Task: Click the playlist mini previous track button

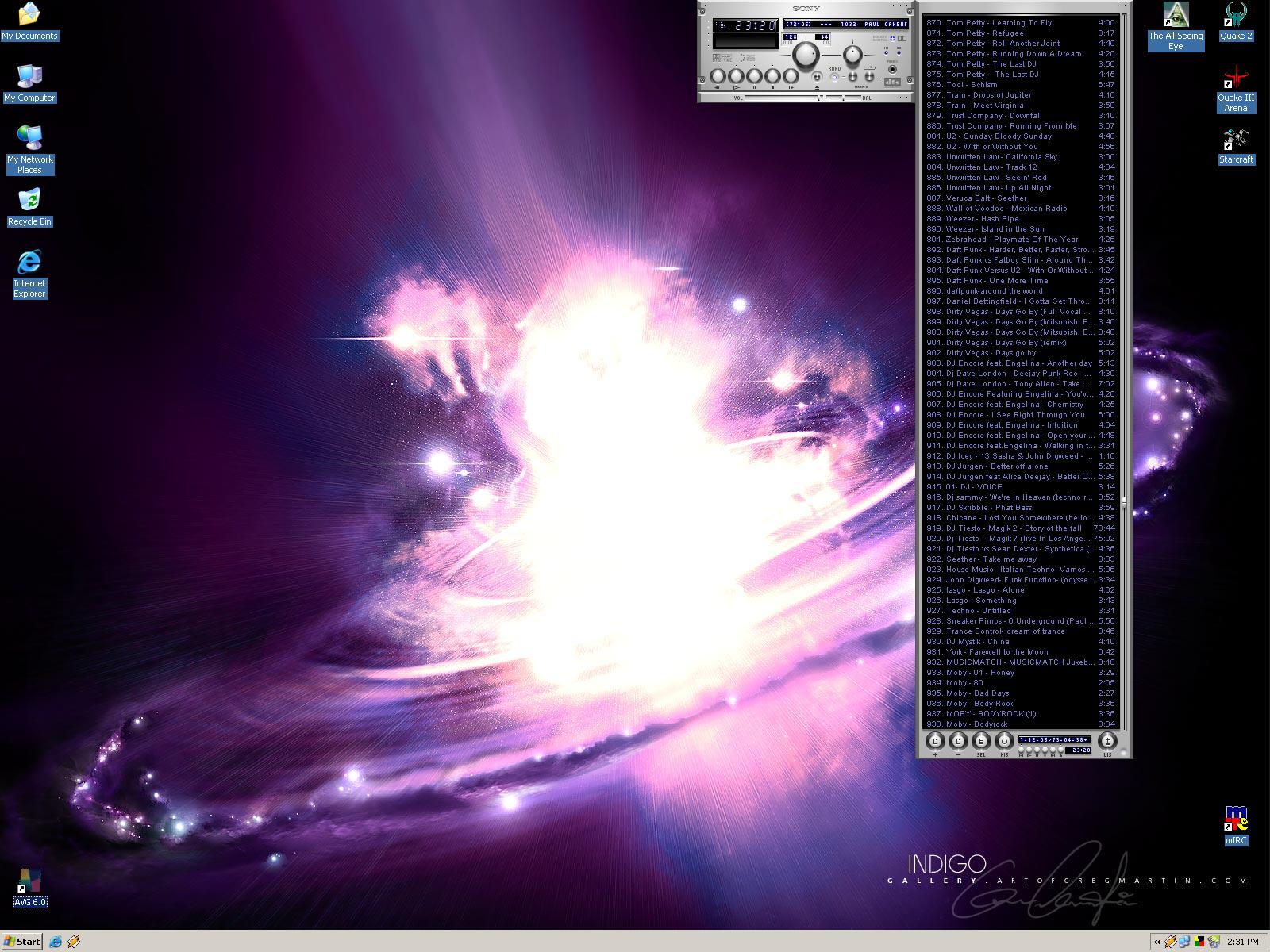Action: tap(1021, 749)
